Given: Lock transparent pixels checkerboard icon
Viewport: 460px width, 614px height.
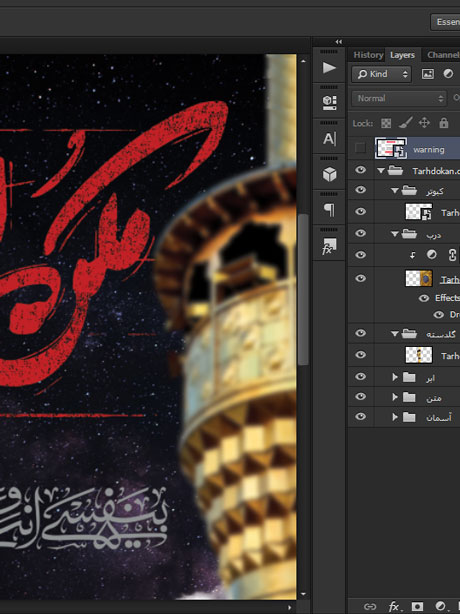Looking at the screenshot, I should pos(386,123).
